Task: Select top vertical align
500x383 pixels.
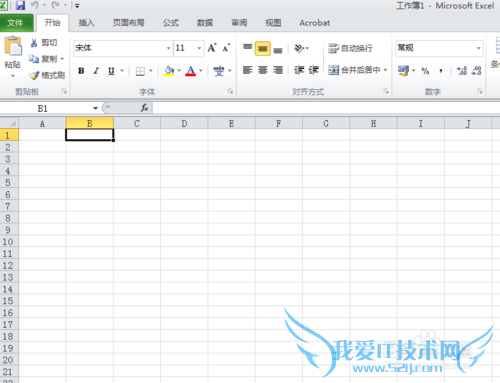Action: pos(248,48)
